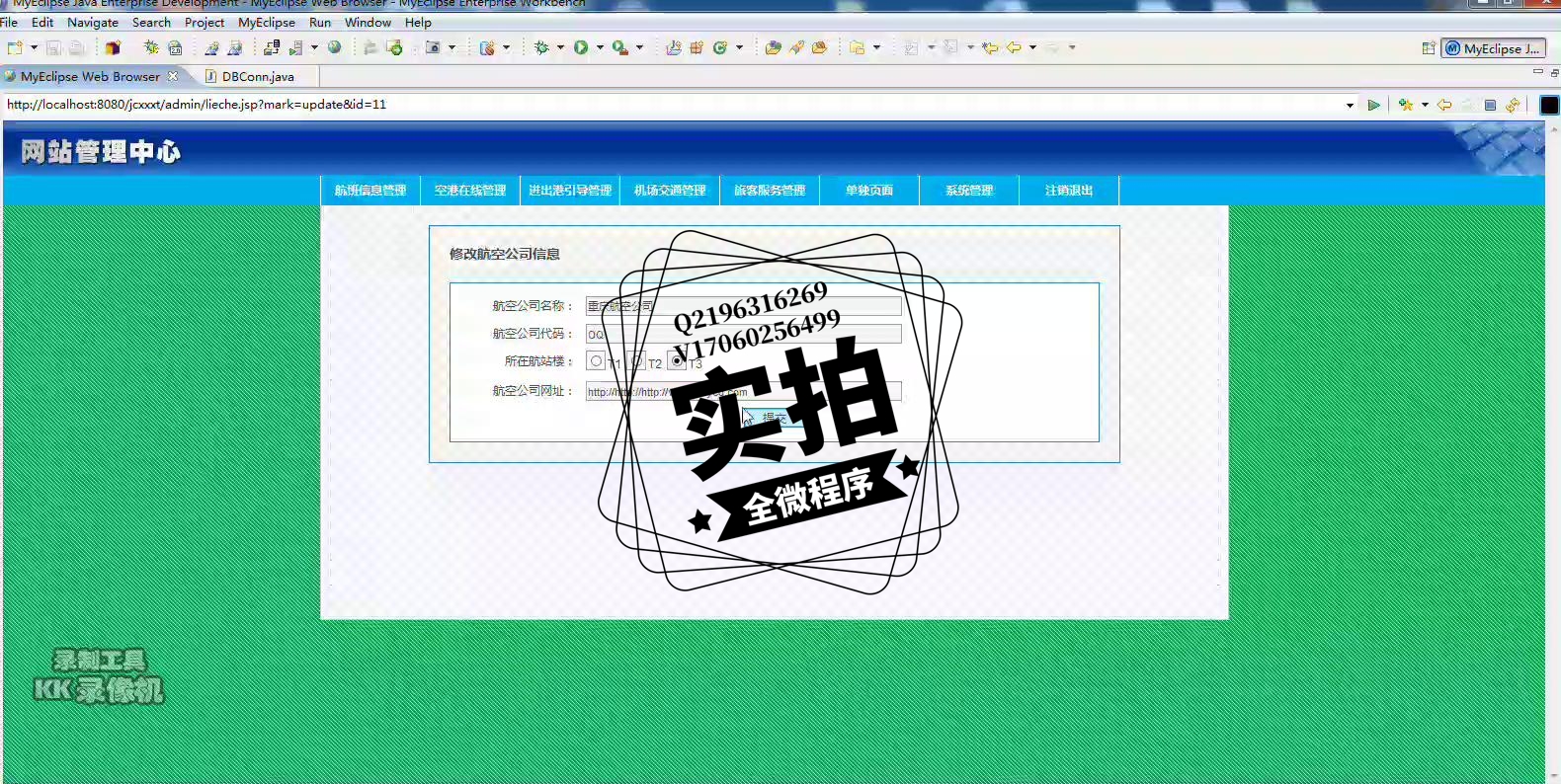This screenshot has height=784, width=1561.
Task: Click the browser Refresh icon
Action: [x=1513, y=105]
